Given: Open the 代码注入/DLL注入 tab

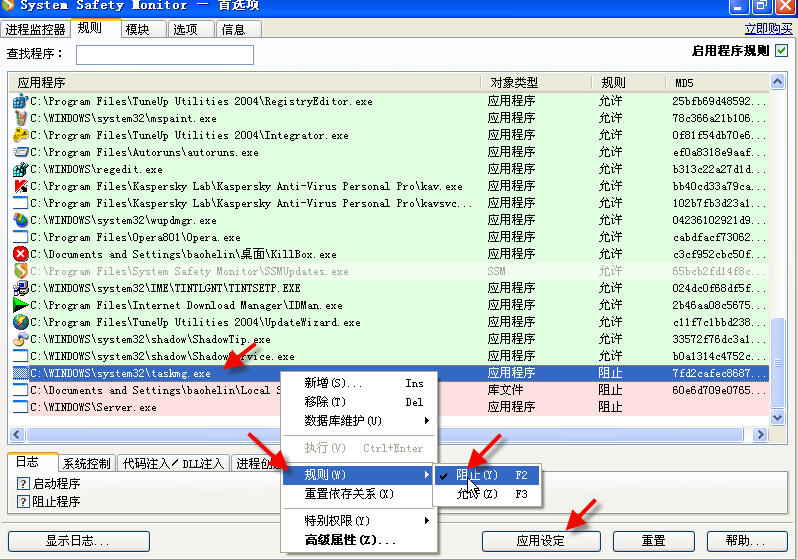Looking at the screenshot, I should pyautogui.click(x=174, y=463).
